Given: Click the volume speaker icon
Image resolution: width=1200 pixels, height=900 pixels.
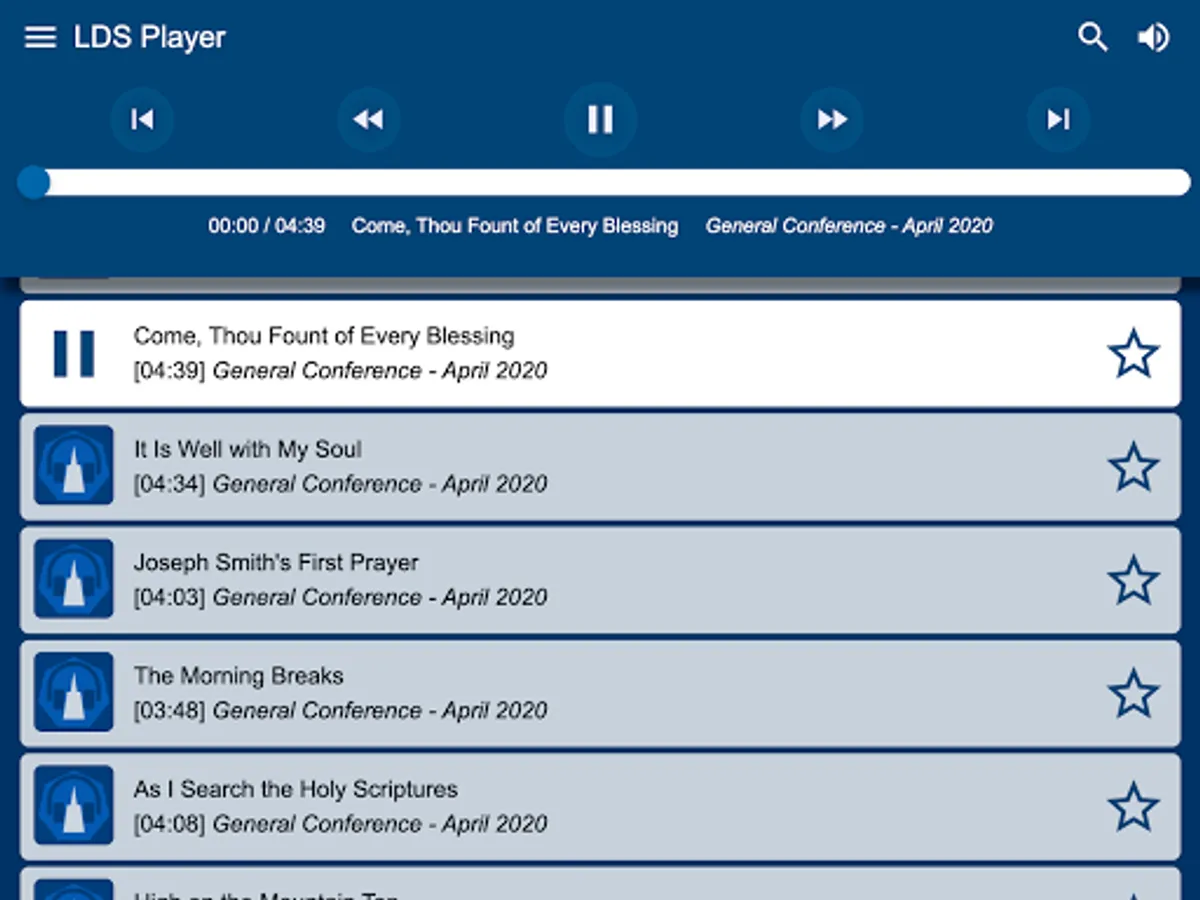Looking at the screenshot, I should pyautogui.click(x=1153, y=38).
